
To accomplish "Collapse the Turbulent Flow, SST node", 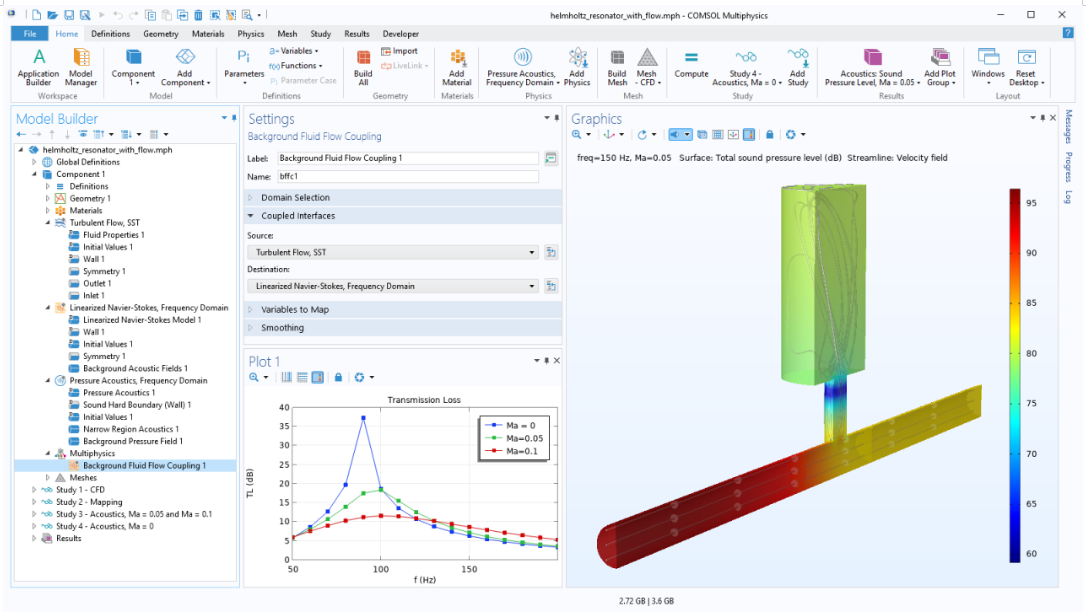I will tap(48, 223).
